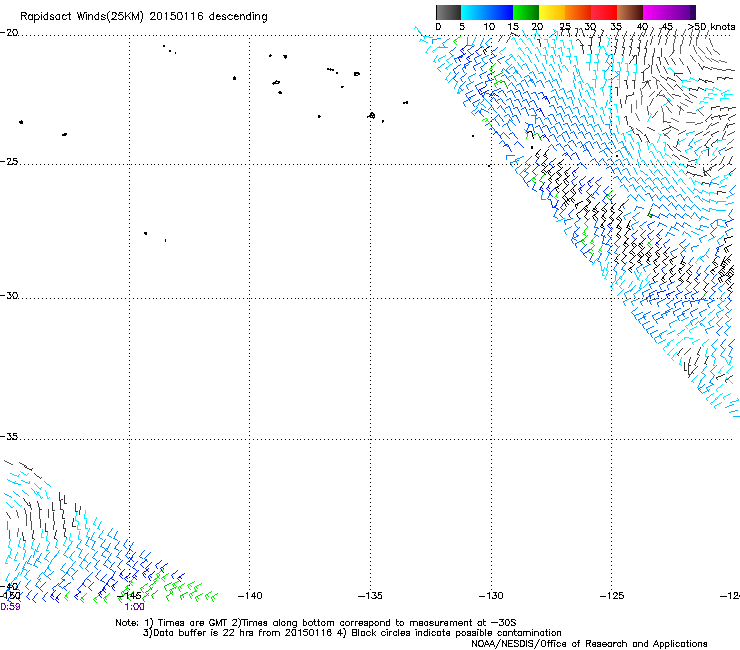The height and width of the screenshot is (650, 740).
Task: Click the gray 0–5 knots legend segment
Action: tap(448, 12)
